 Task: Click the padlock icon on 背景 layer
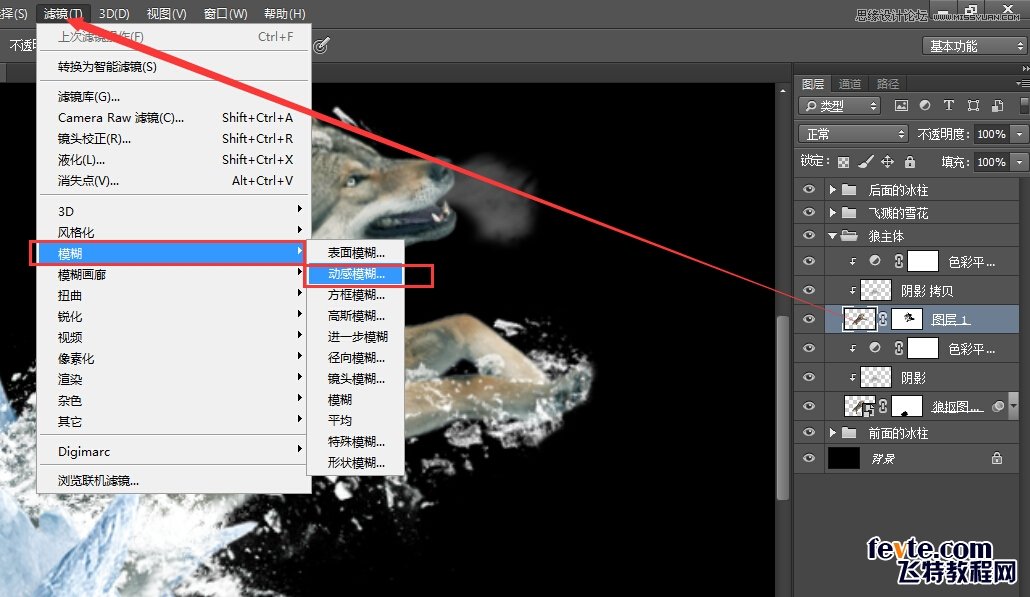tap(996, 458)
